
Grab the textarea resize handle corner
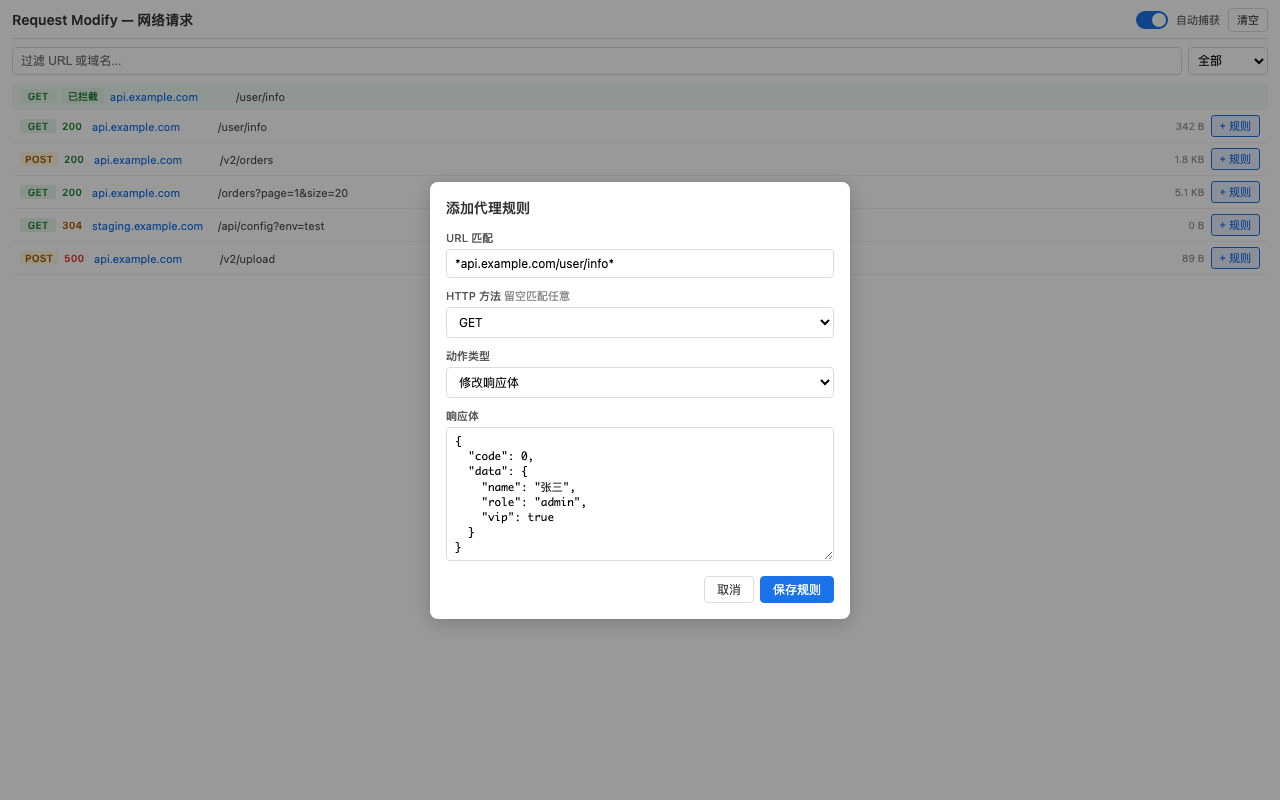[x=827, y=555]
